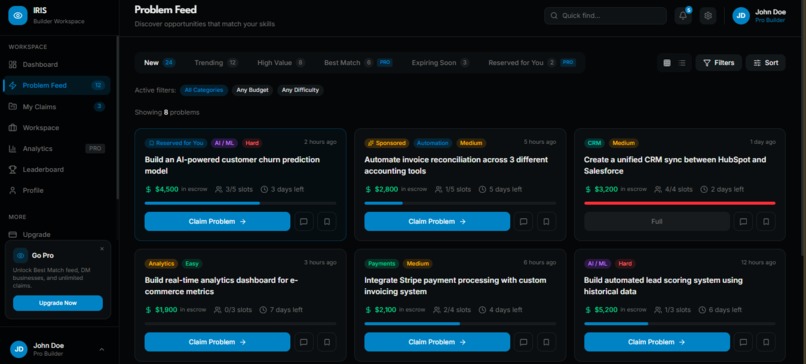The image size is (806, 364).
Task: Expand the John Doe account menu chevron
Action: click(101, 350)
